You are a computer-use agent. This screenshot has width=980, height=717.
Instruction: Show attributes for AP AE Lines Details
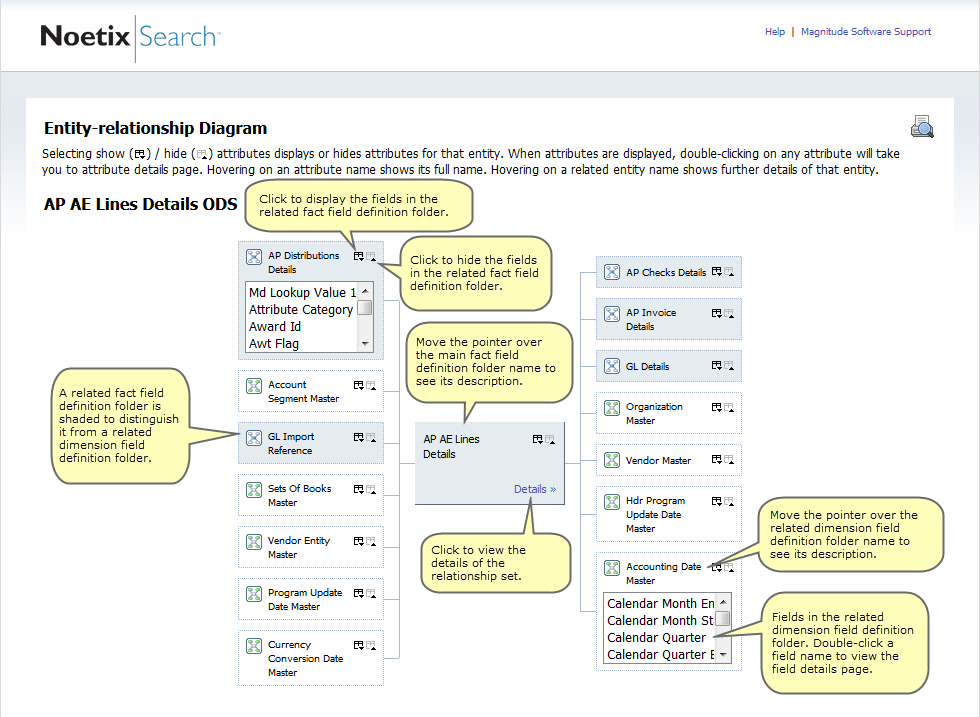(x=538, y=439)
